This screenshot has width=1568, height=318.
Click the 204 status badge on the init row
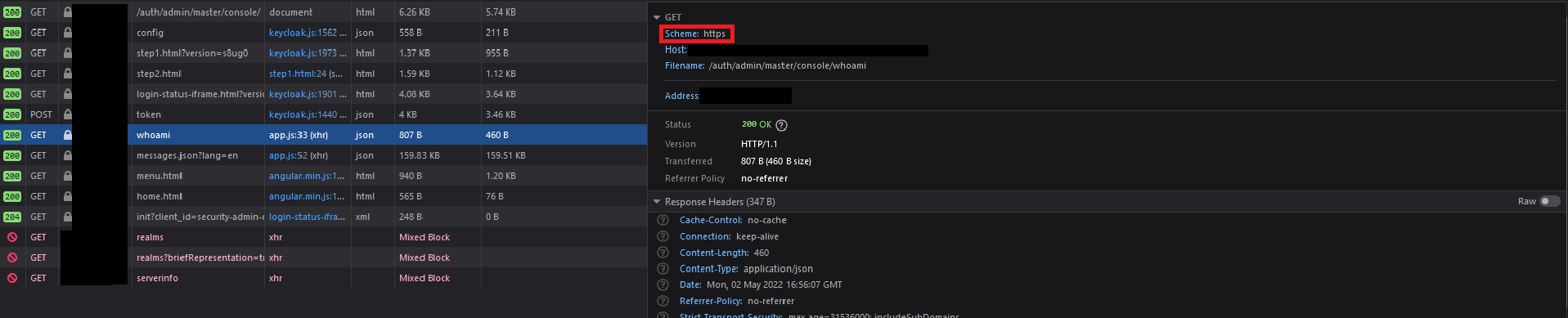[x=12, y=217]
